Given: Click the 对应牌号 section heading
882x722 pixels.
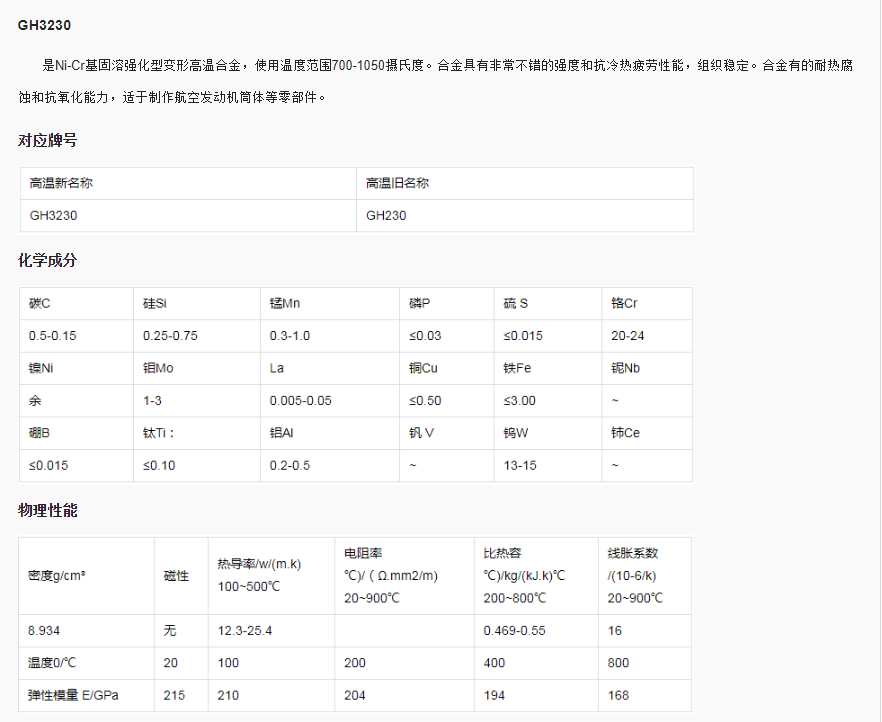Looking at the screenshot, I should pyautogui.click(x=45, y=140).
